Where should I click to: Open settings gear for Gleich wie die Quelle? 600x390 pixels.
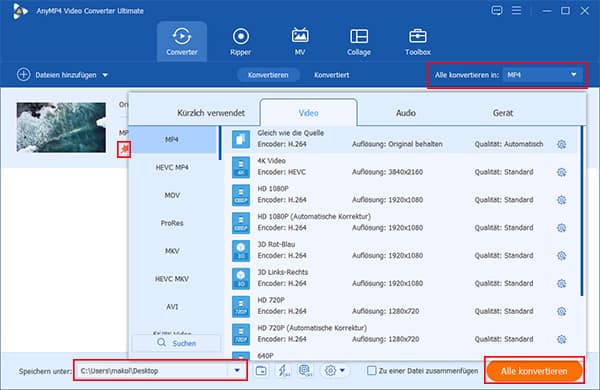click(x=561, y=144)
